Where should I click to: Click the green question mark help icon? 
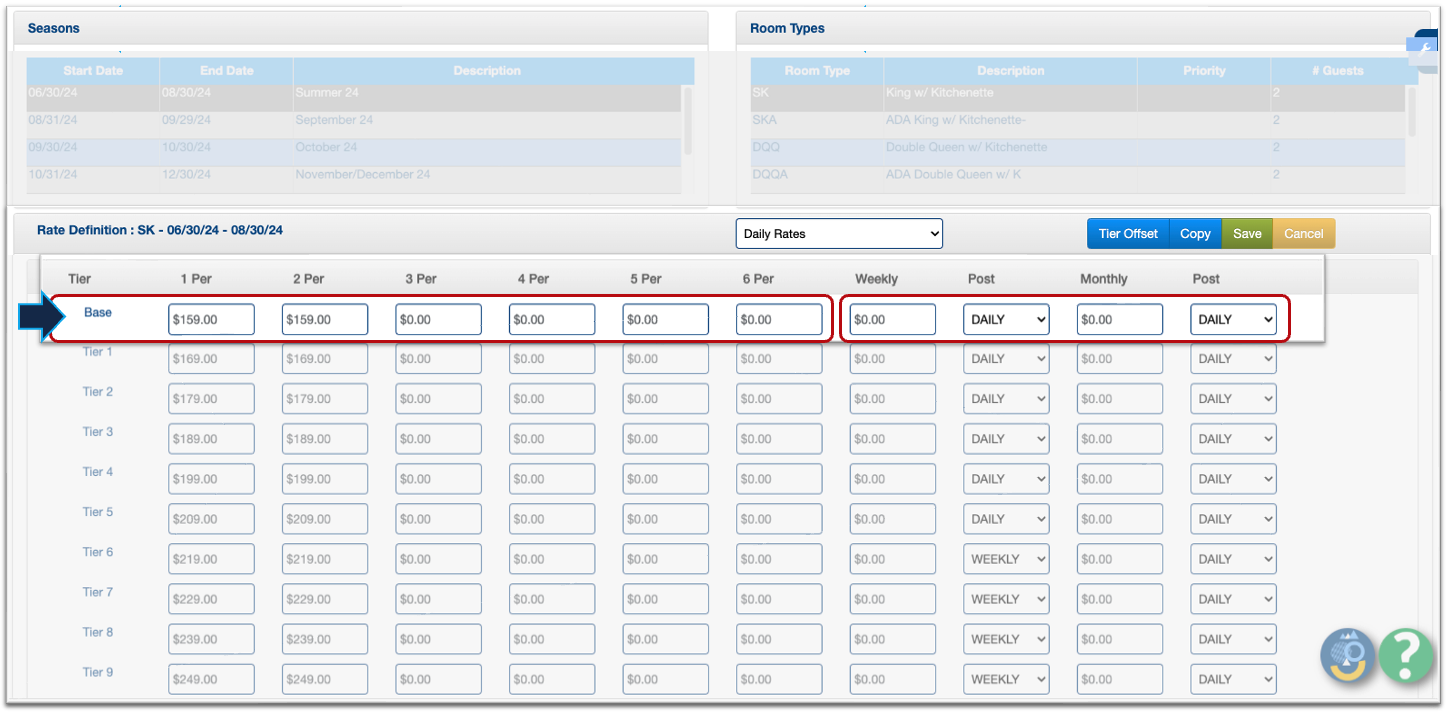pyautogui.click(x=1406, y=655)
